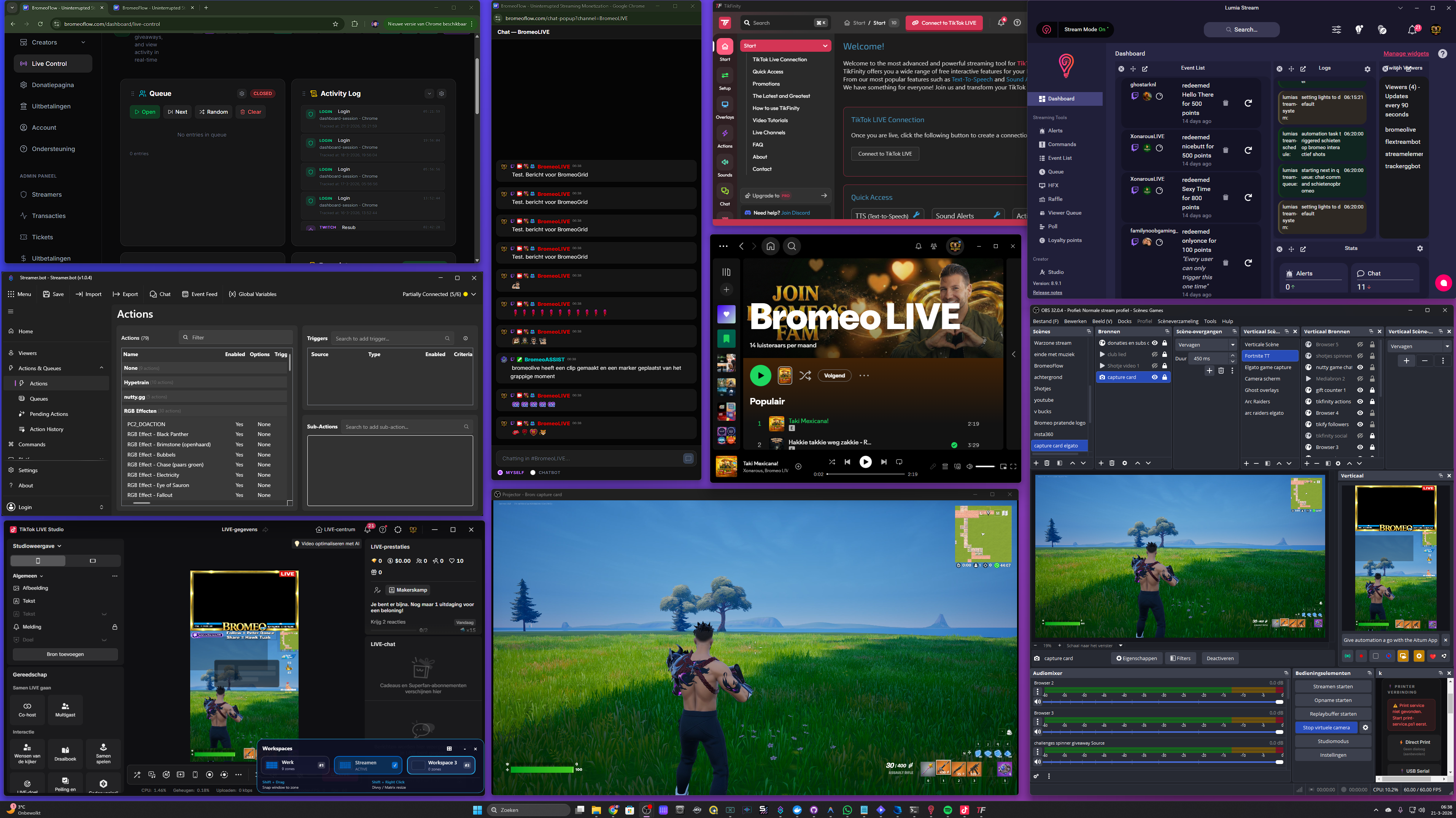Click the Connect to TikTok LIVE button
The width and height of the screenshot is (1456, 818).
point(943,22)
